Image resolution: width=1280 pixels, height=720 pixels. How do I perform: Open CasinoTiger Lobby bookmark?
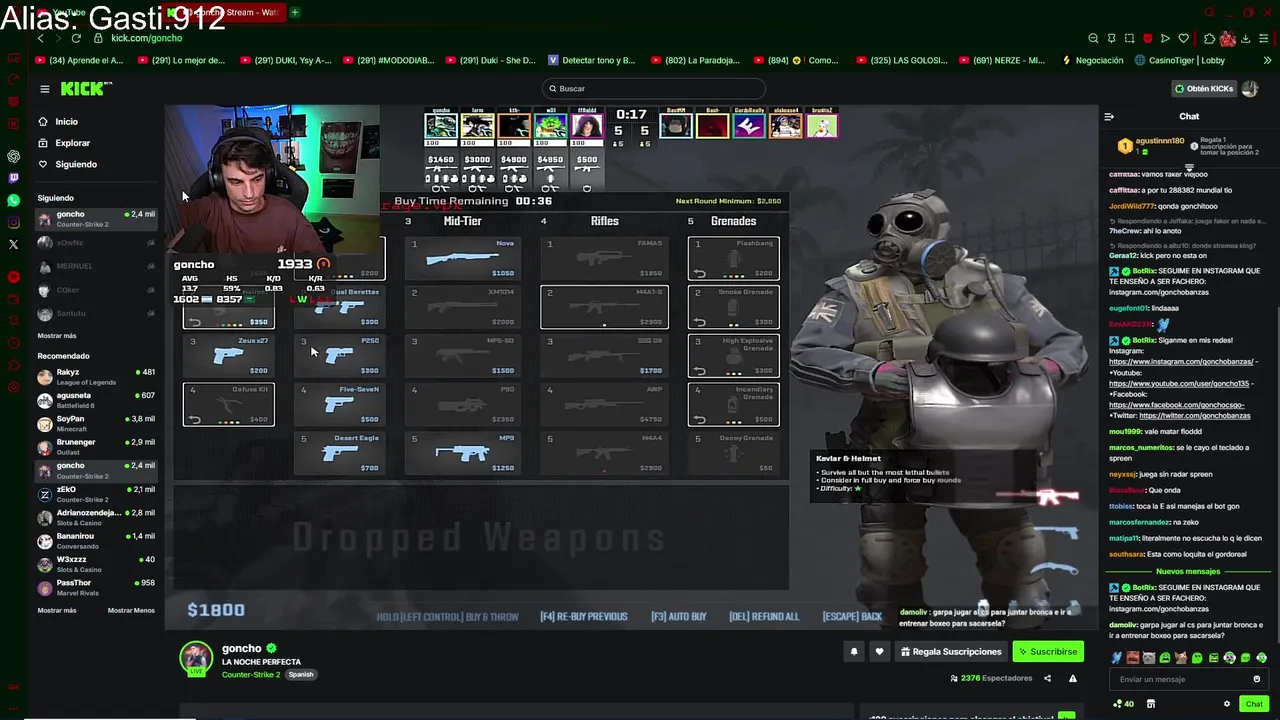click(1180, 60)
